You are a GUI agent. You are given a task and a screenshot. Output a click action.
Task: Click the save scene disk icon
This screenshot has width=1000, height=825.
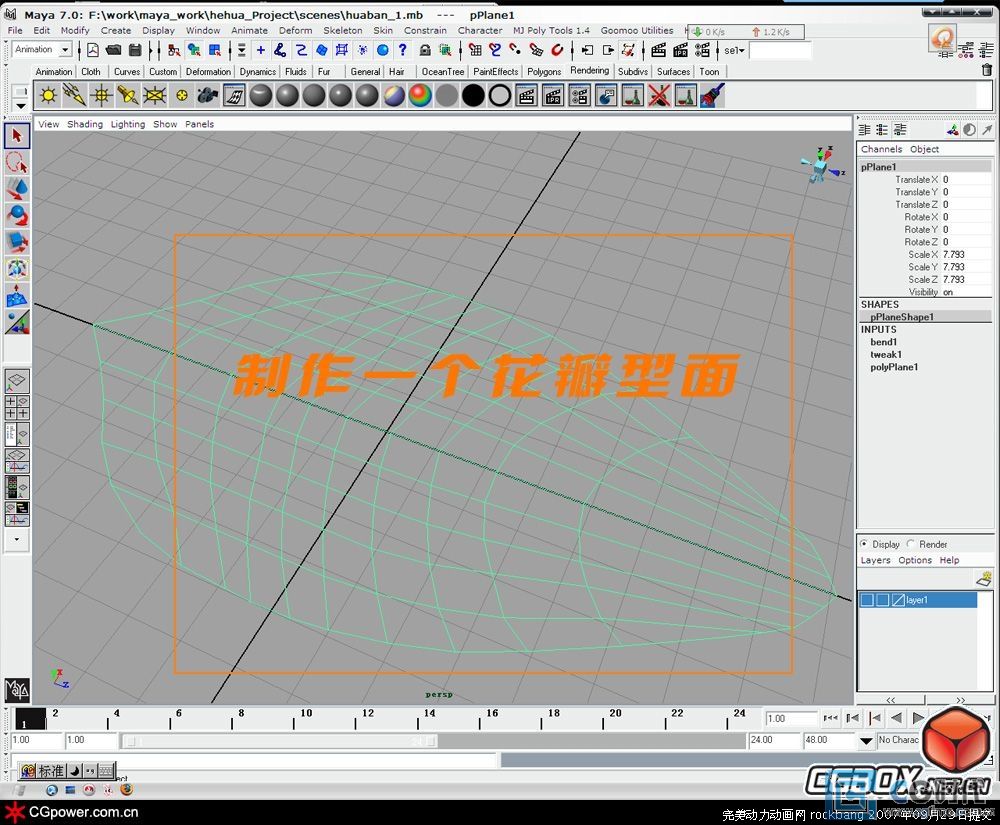click(x=135, y=50)
